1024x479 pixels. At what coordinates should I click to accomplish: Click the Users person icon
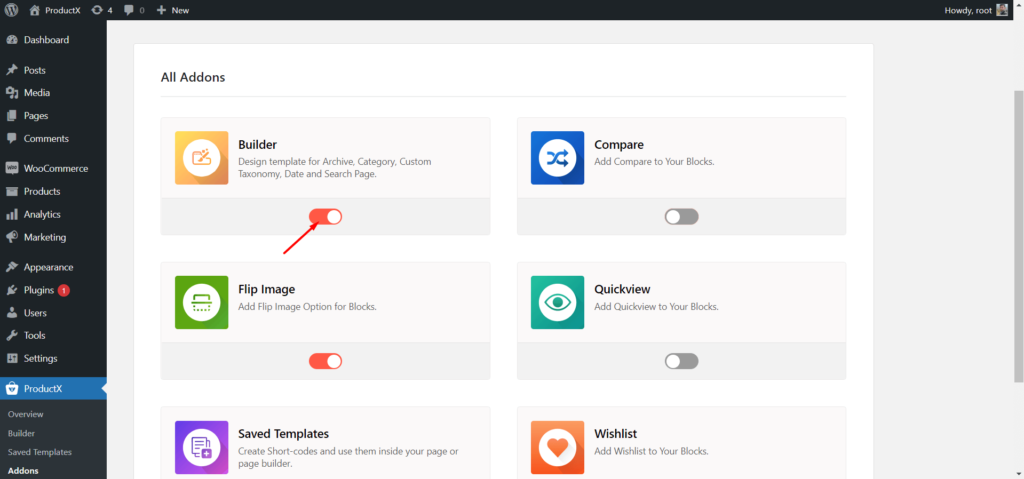pos(12,313)
